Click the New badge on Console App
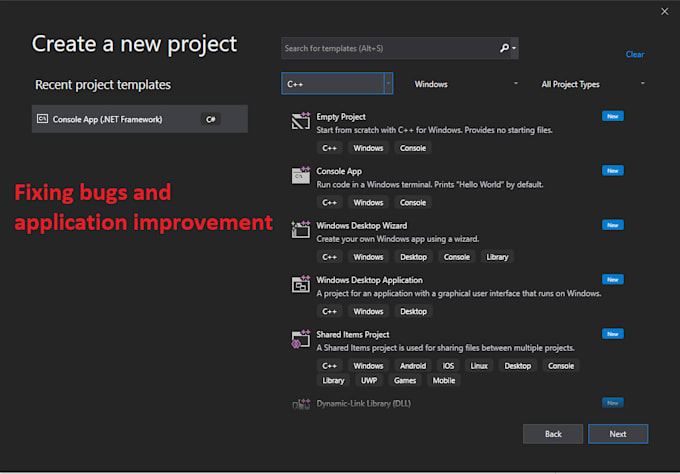This screenshot has width=680, height=474. [612, 170]
